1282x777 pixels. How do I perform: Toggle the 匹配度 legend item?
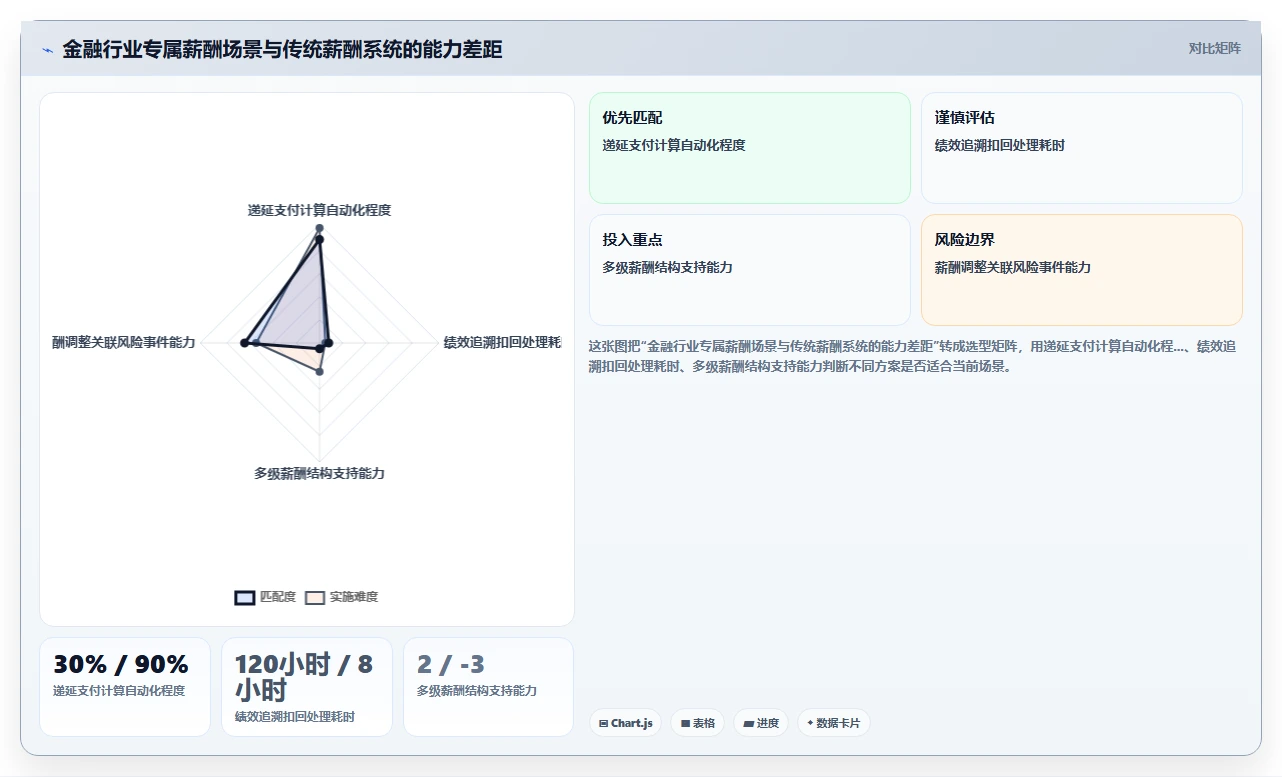[265, 597]
